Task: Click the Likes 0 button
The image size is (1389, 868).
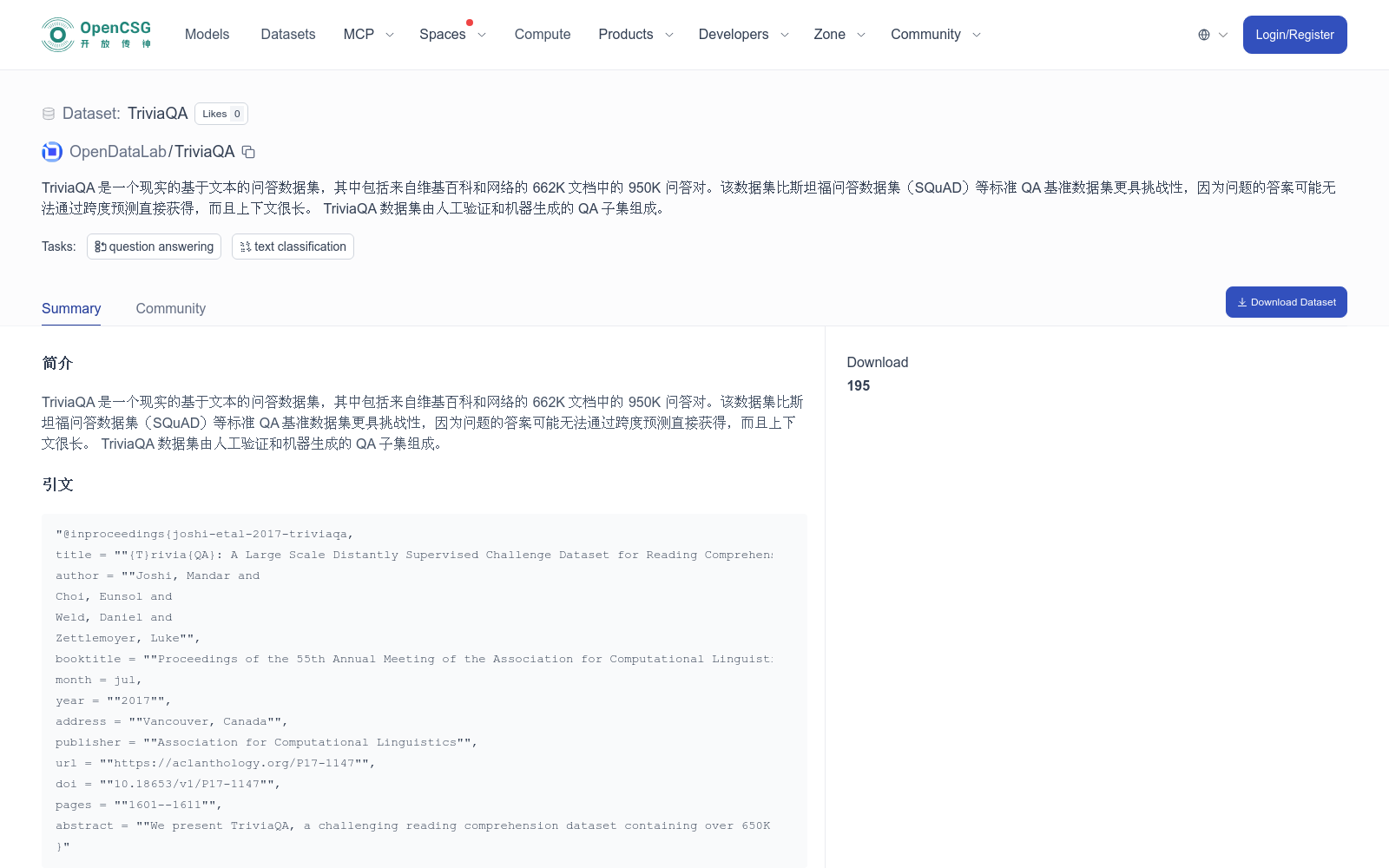Action: coord(221,114)
